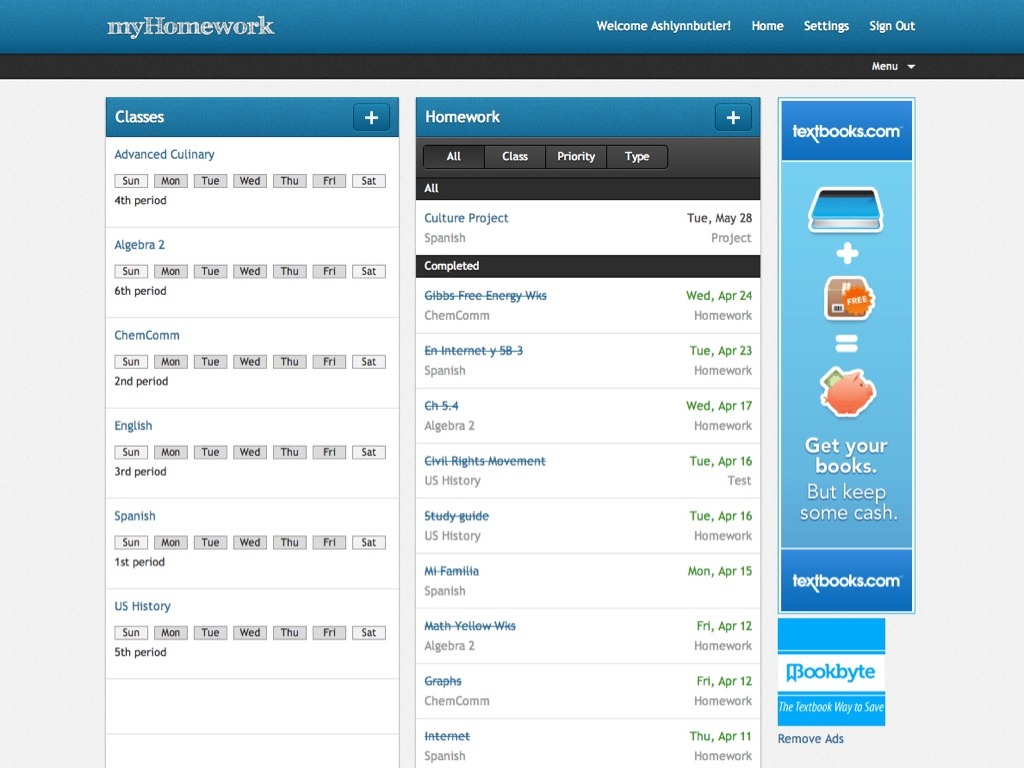This screenshot has width=1024, height=768.
Task: Open the Menu dropdown arrow
Action: click(x=910, y=67)
